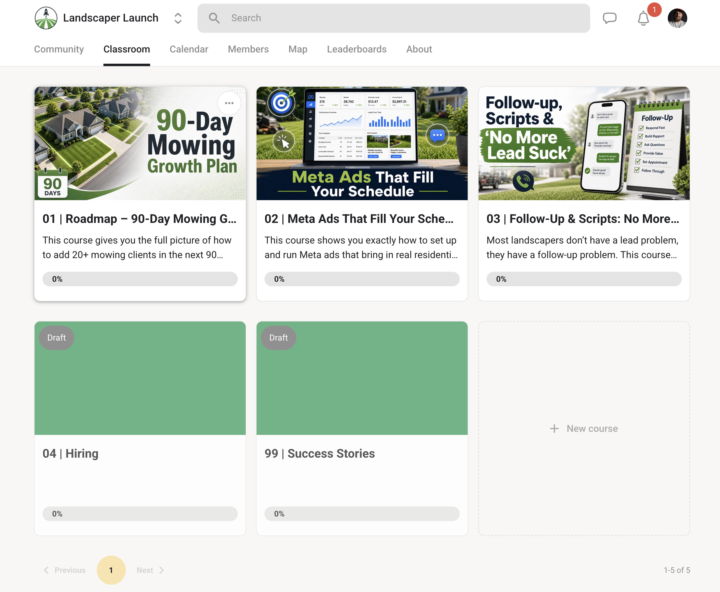Screen dimensions: 720x592
Task: Switch to the Map tab
Action: point(298,49)
